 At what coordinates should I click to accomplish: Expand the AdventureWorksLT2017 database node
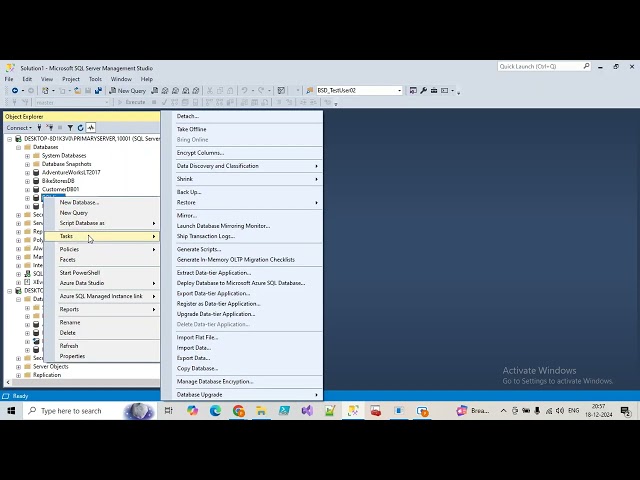coord(27,173)
